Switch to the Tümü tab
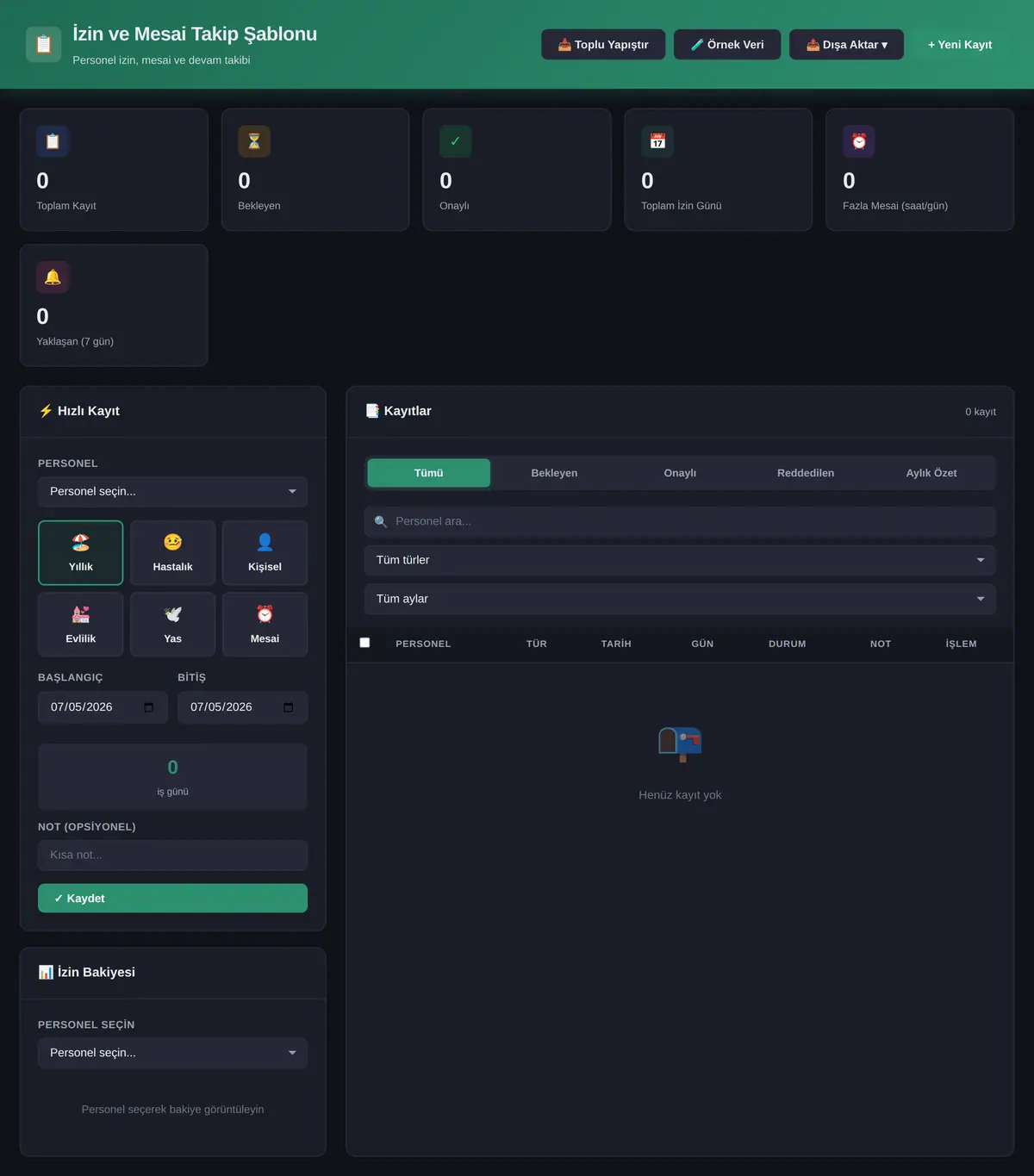 tap(428, 473)
